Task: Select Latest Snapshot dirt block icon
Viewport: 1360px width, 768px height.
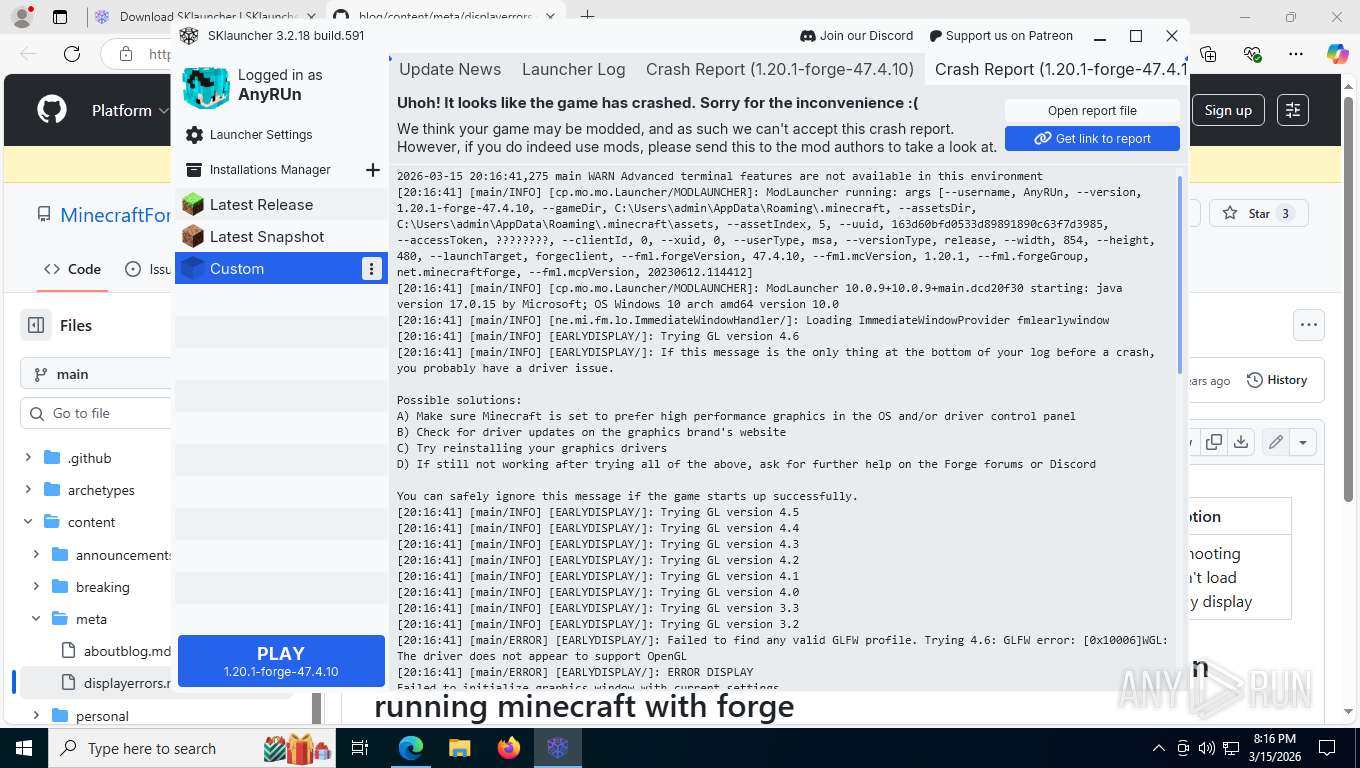Action: 193,237
